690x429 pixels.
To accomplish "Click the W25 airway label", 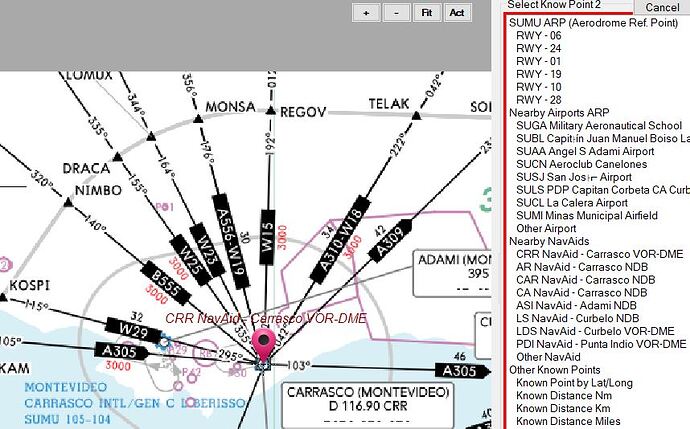I will [x=190, y=260].
